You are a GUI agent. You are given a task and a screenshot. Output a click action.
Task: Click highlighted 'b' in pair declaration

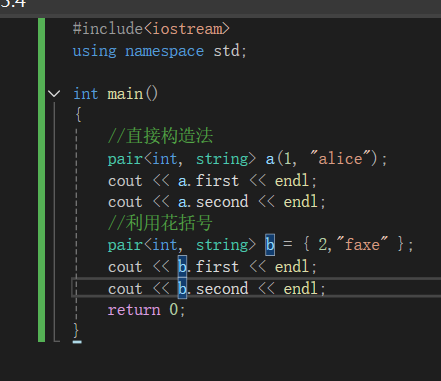[270, 245]
